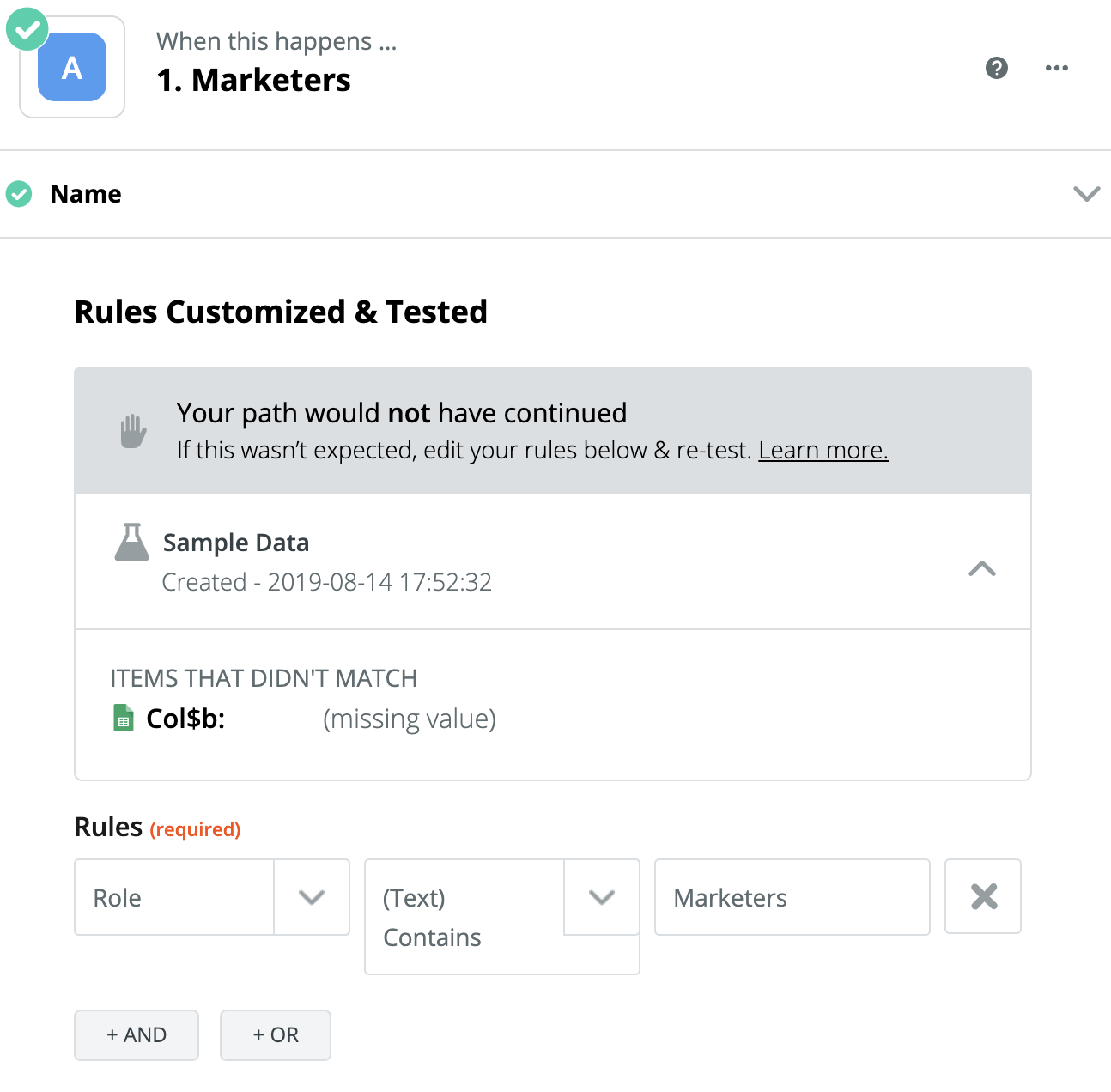Collapse the Sample Data panel chevron
This screenshot has width=1111, height=1092.
pyautogui.click(x=981, y=568)
